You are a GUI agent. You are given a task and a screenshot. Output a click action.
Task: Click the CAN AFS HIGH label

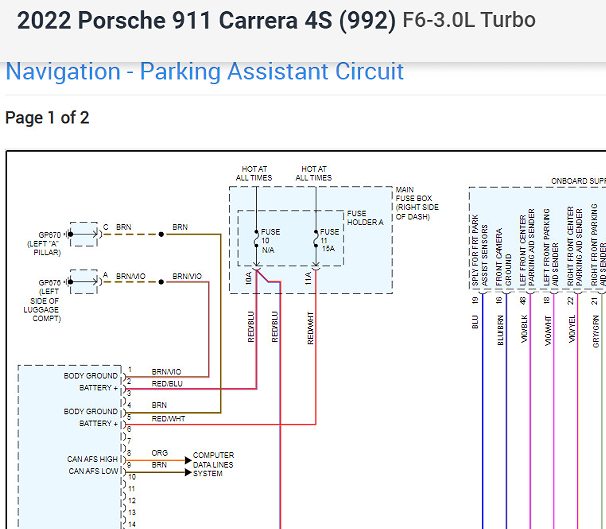click(92, 459)
